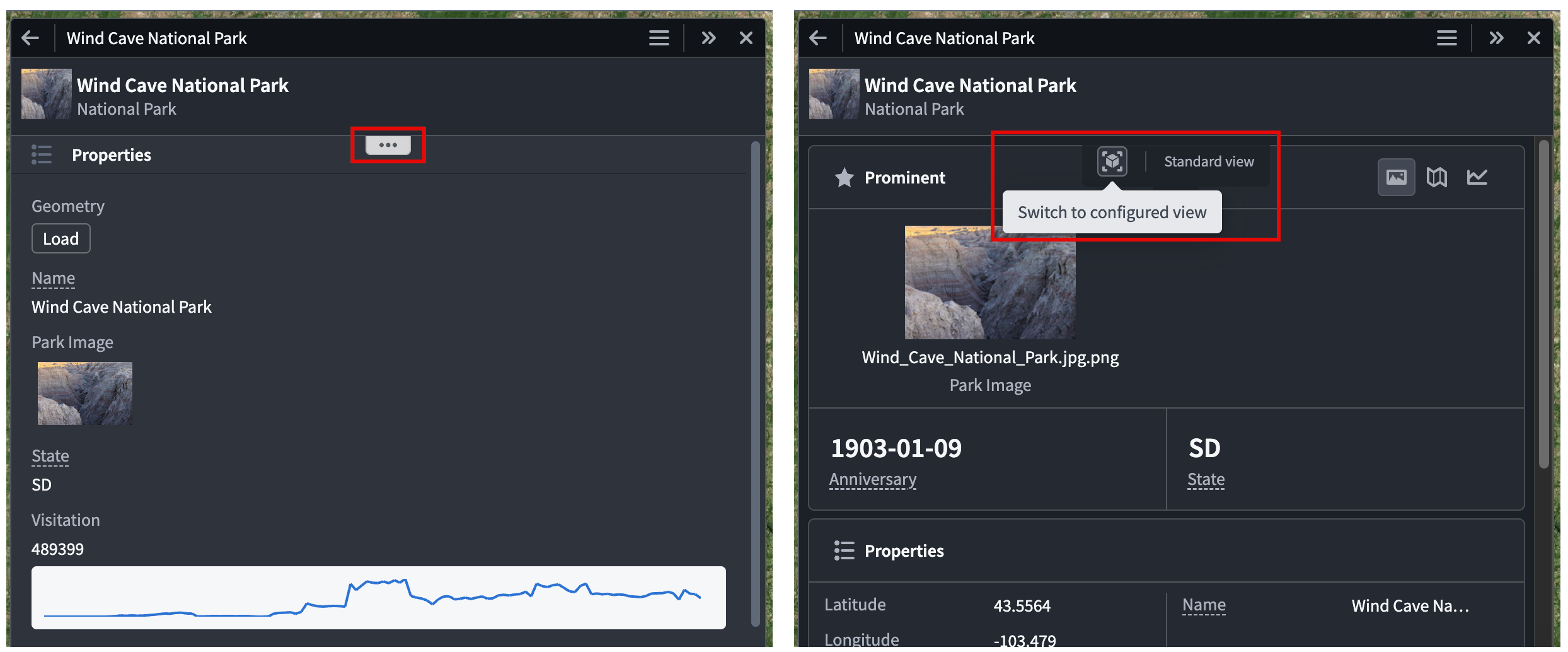This screenshot has width=1568, height=652.
Task: Click the right panel vertical scrollbar
Action: tap(1543, 305)
